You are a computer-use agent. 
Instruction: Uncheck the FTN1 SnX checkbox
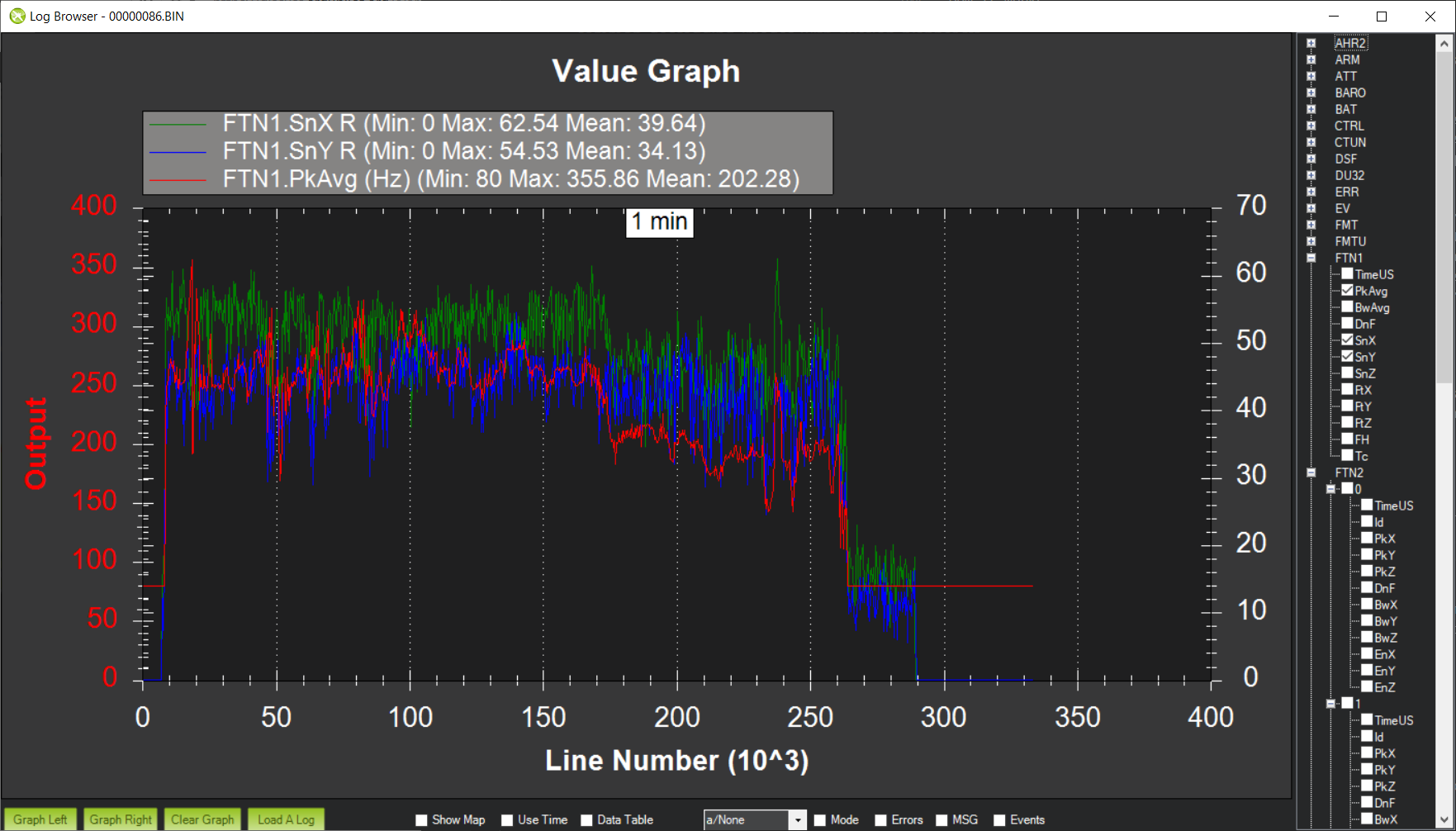1347,340
